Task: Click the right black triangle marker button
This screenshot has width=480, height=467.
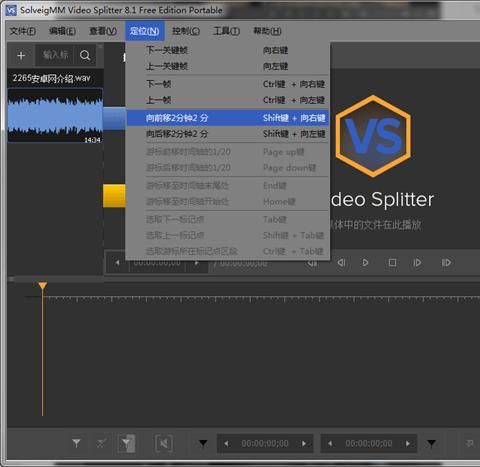Action: point(432,443)
